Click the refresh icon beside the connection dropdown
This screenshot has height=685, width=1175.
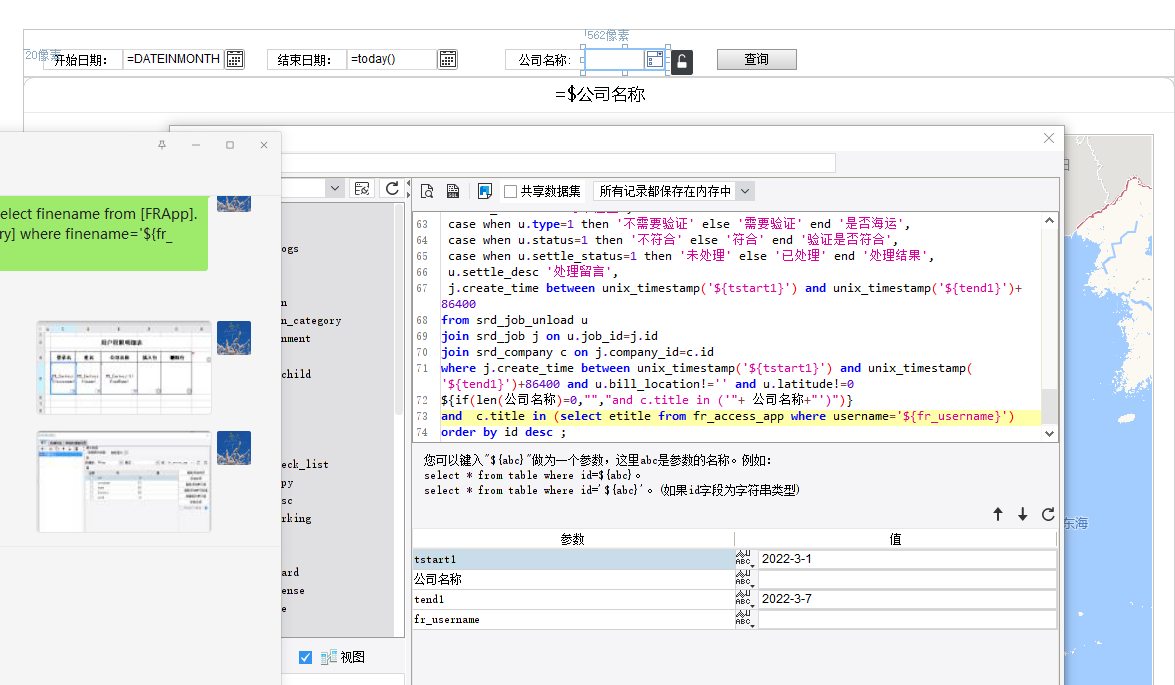pos(392,189)
